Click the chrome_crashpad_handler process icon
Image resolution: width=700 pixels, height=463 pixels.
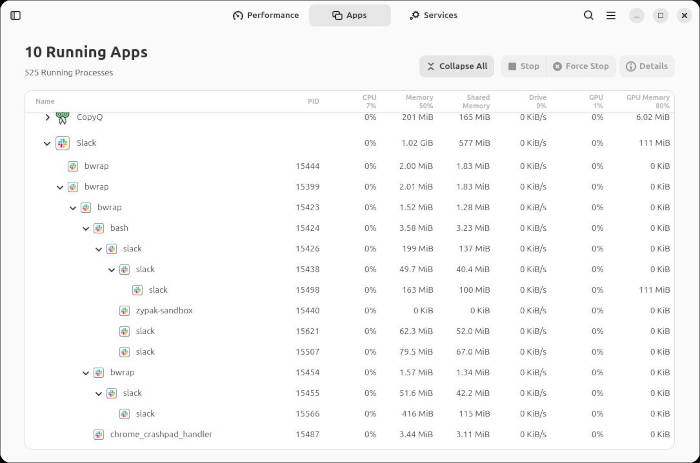[x=98, y=435]
